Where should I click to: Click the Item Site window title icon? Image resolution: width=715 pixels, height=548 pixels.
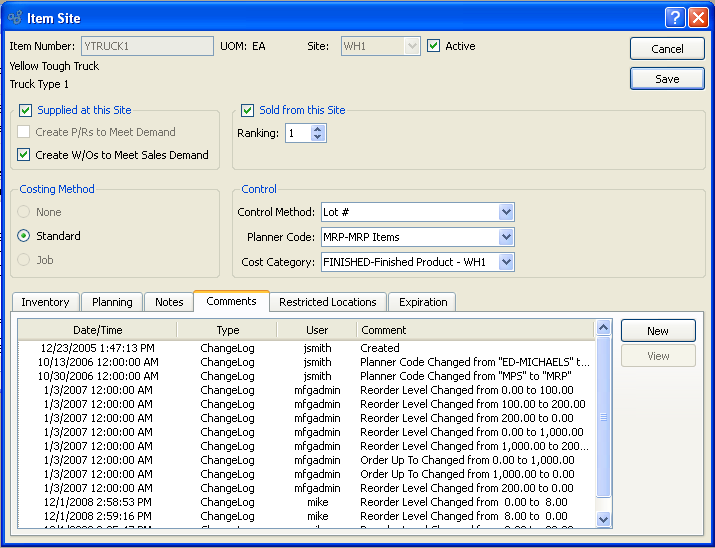13,17
